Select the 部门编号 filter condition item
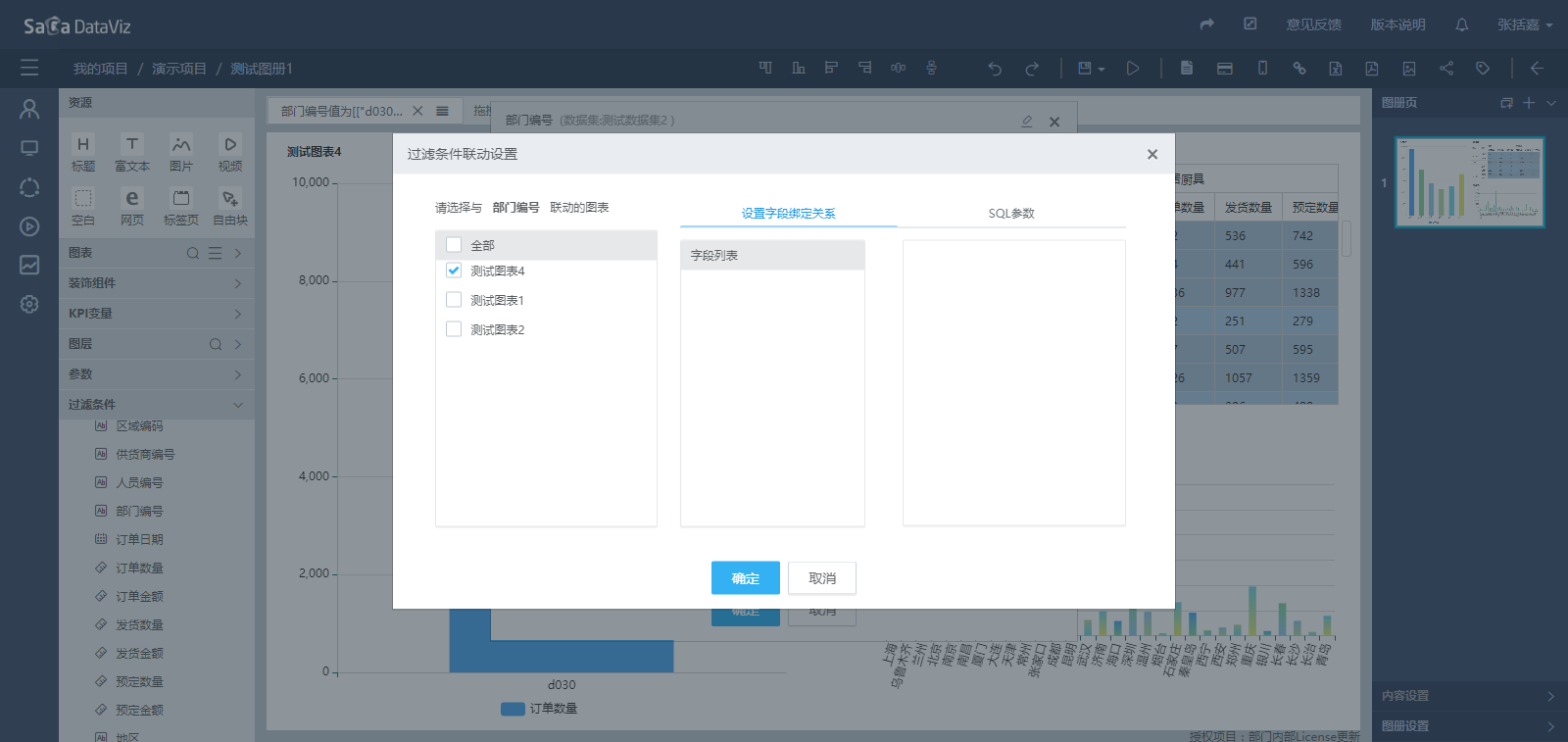 [x=139, y=511]
